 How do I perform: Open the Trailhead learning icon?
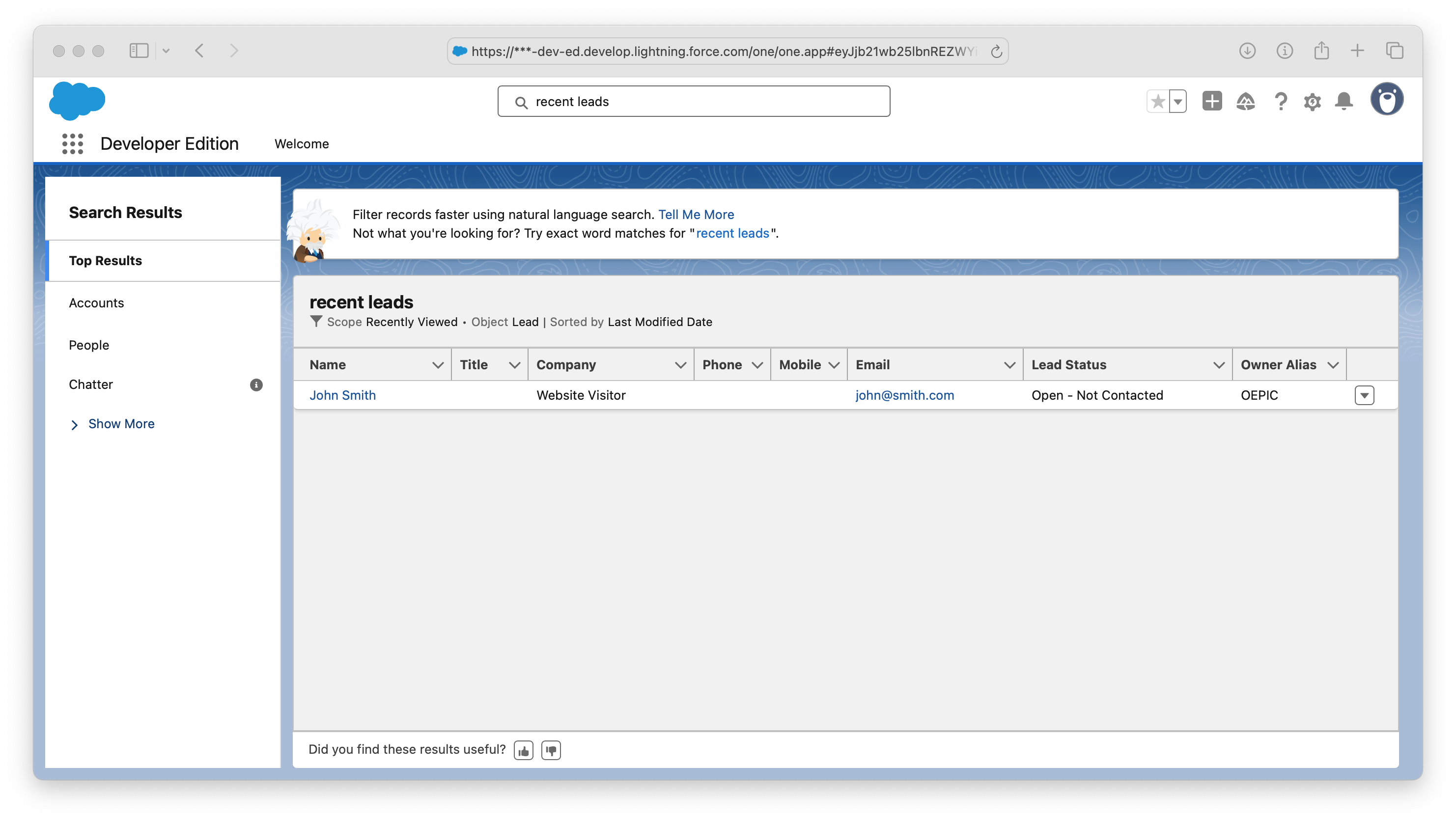click(1246, 101)
